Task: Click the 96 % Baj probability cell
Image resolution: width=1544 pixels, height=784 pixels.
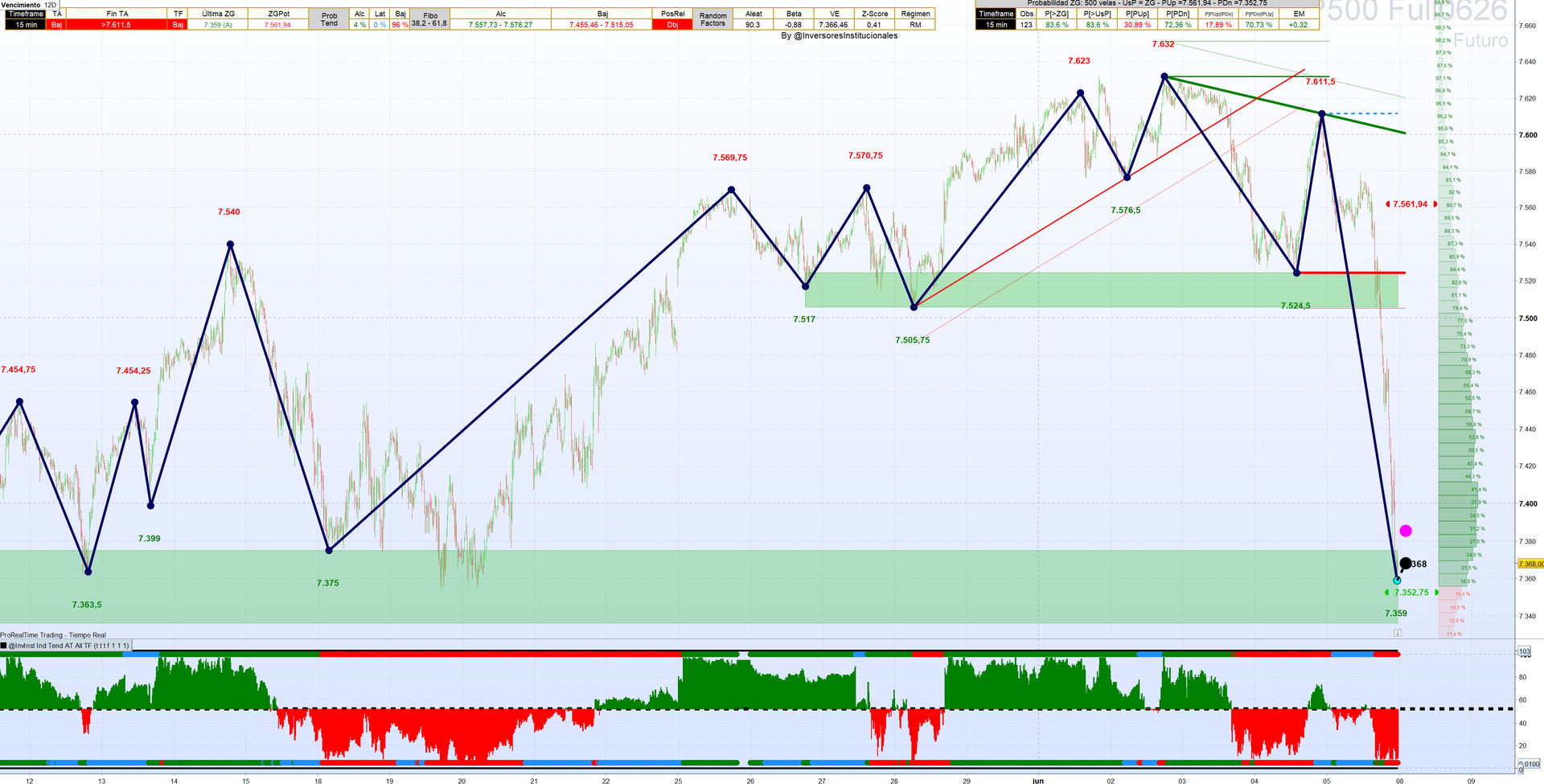Action: [x=400, y=25]
